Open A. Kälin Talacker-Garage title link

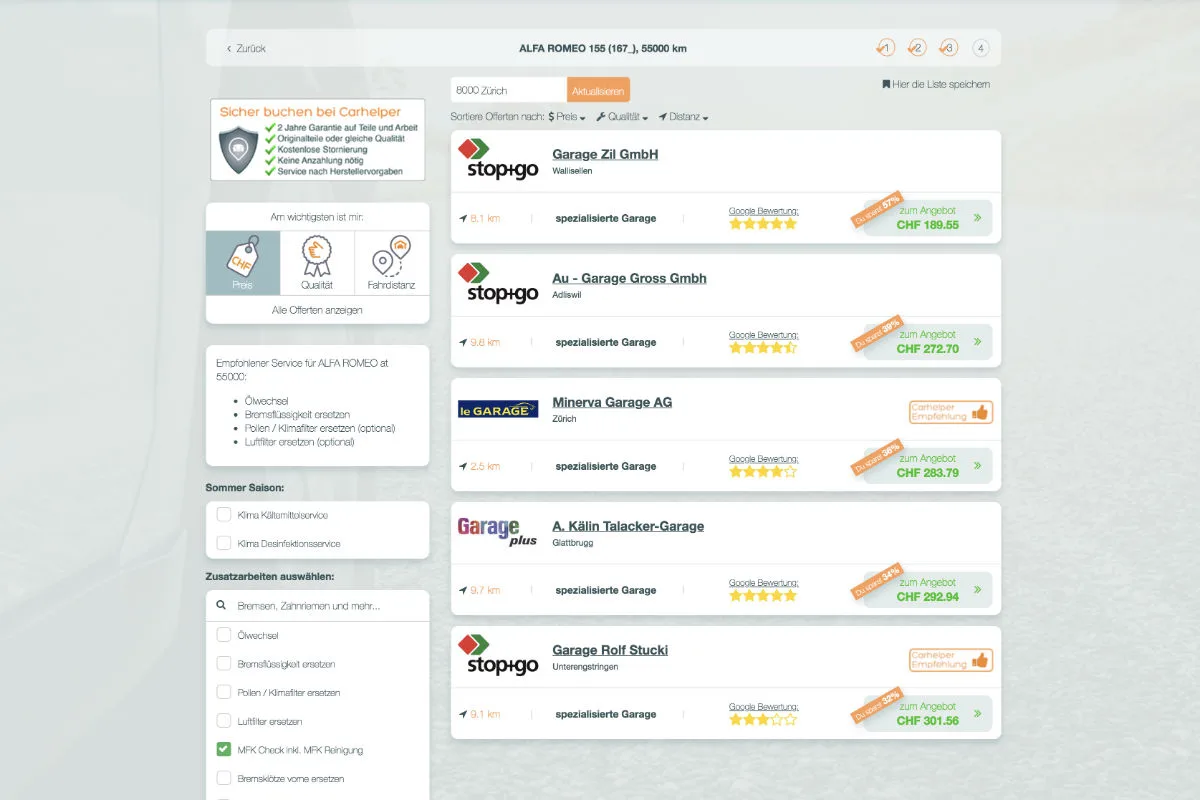pos(628,526)
